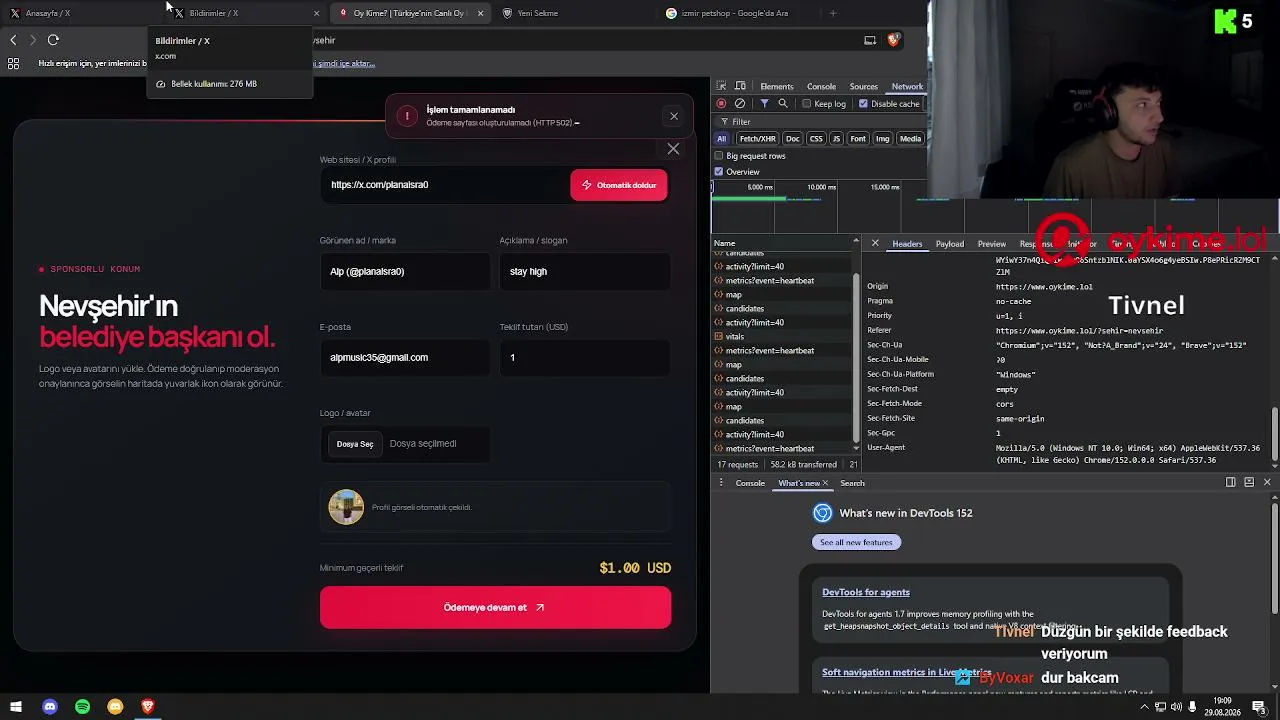Image resolution: width=1280 pixels, height=720 pixels.
Task: Enable the Keep log checkbox
Action: click(x=807, y=104)
